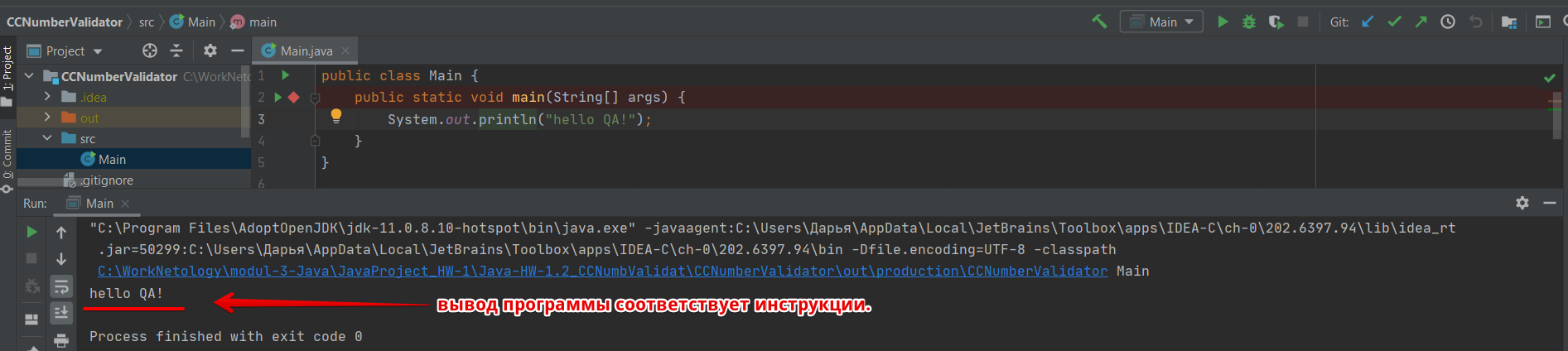The width and height of the screenshot is (1568, 351).
Task: Click the Run panel layout icon
Action: pyautogui.click(x=31, y=320)
